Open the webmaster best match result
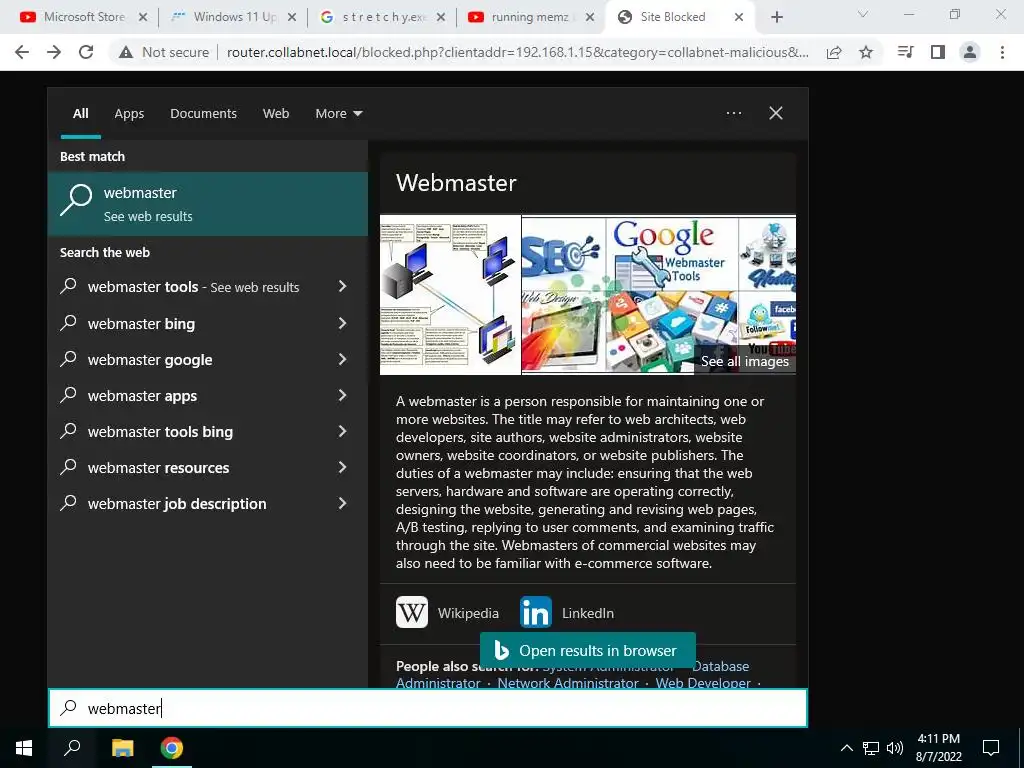This screenshot has height=768, width=1024. (208, 204)
